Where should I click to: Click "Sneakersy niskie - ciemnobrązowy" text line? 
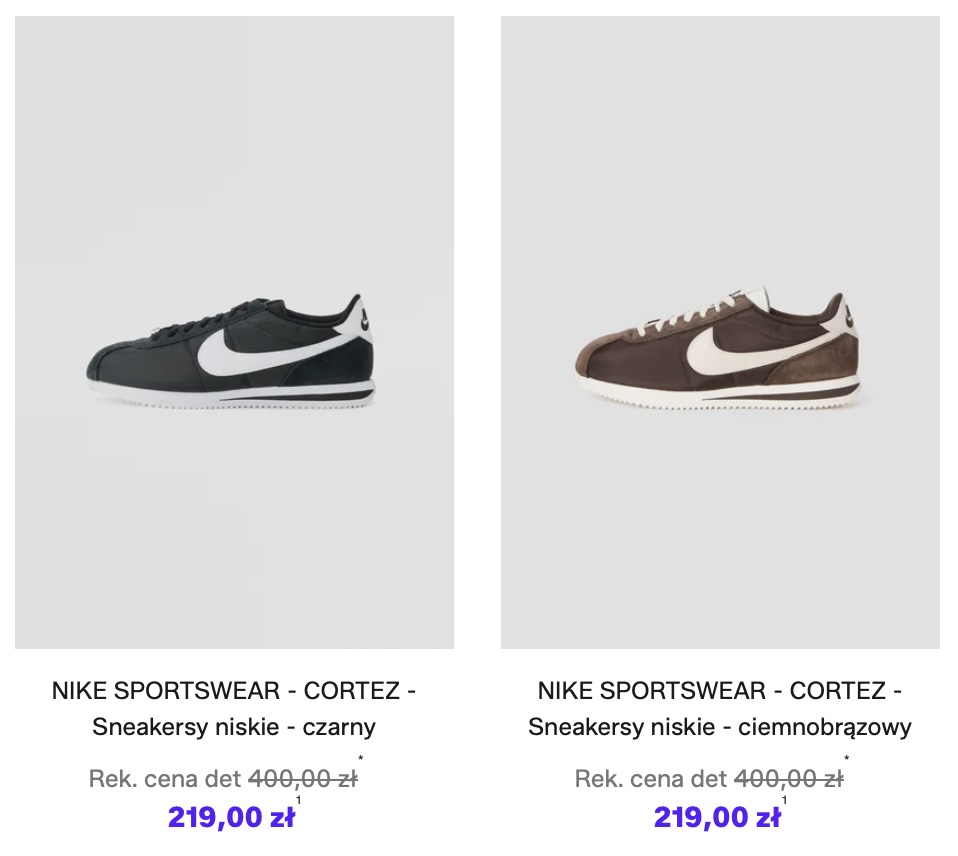pyautogui.click(x=720, y=727)
